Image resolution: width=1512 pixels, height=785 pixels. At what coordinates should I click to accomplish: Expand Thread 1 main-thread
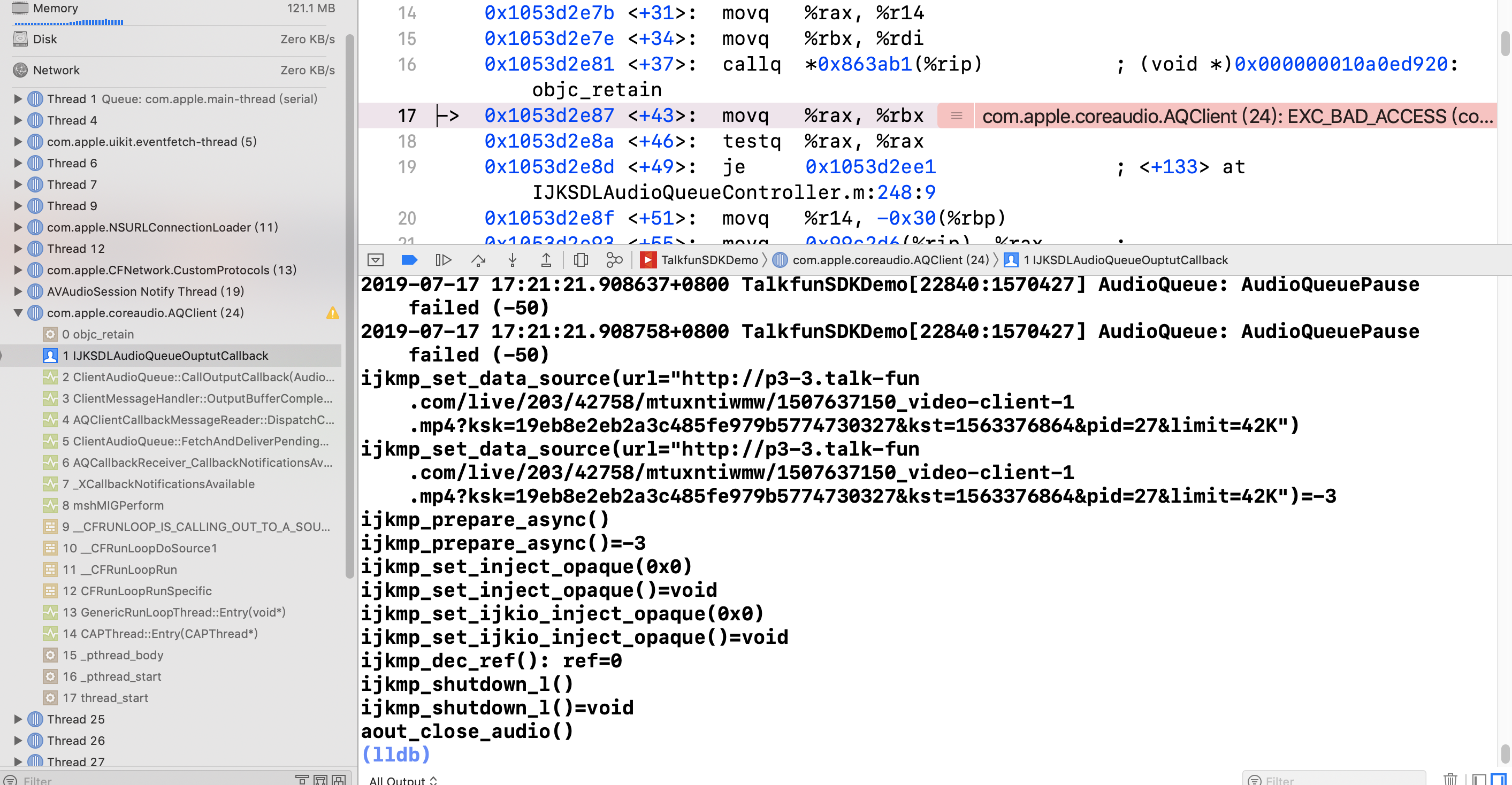(18, 98)
